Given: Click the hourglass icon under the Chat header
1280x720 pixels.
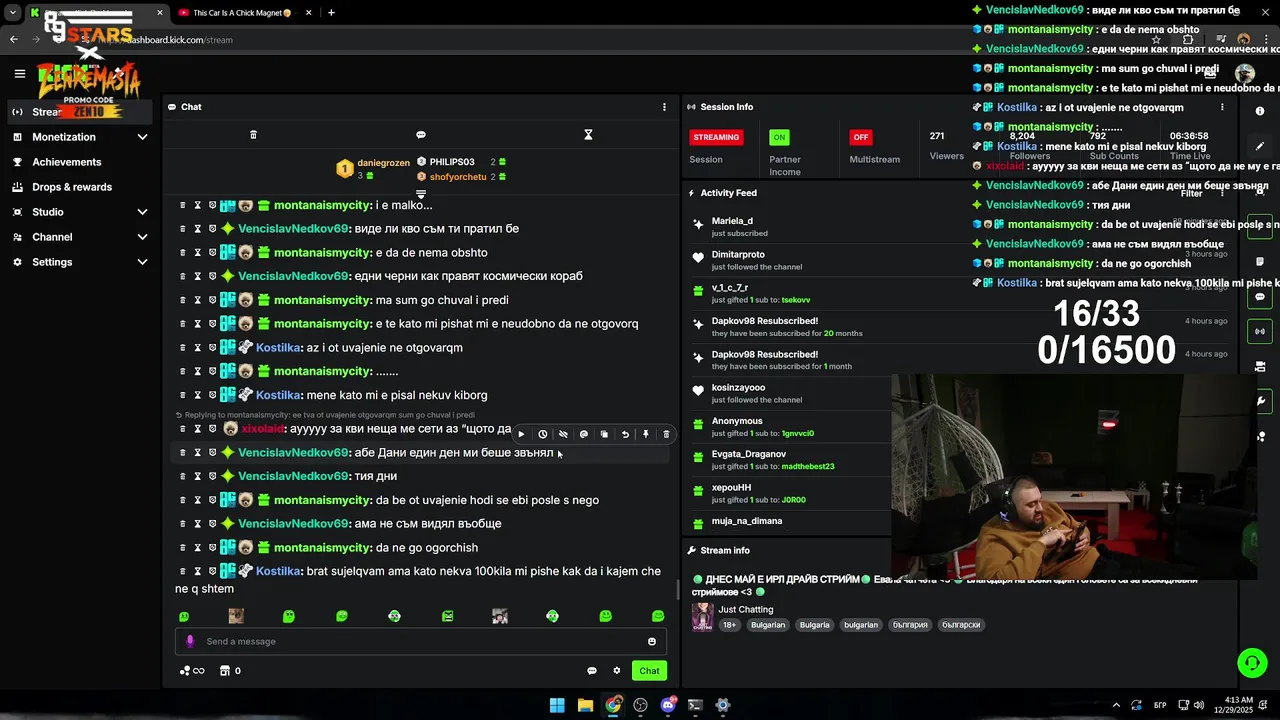Looking at the screenshot, I should tap(588, 135).
